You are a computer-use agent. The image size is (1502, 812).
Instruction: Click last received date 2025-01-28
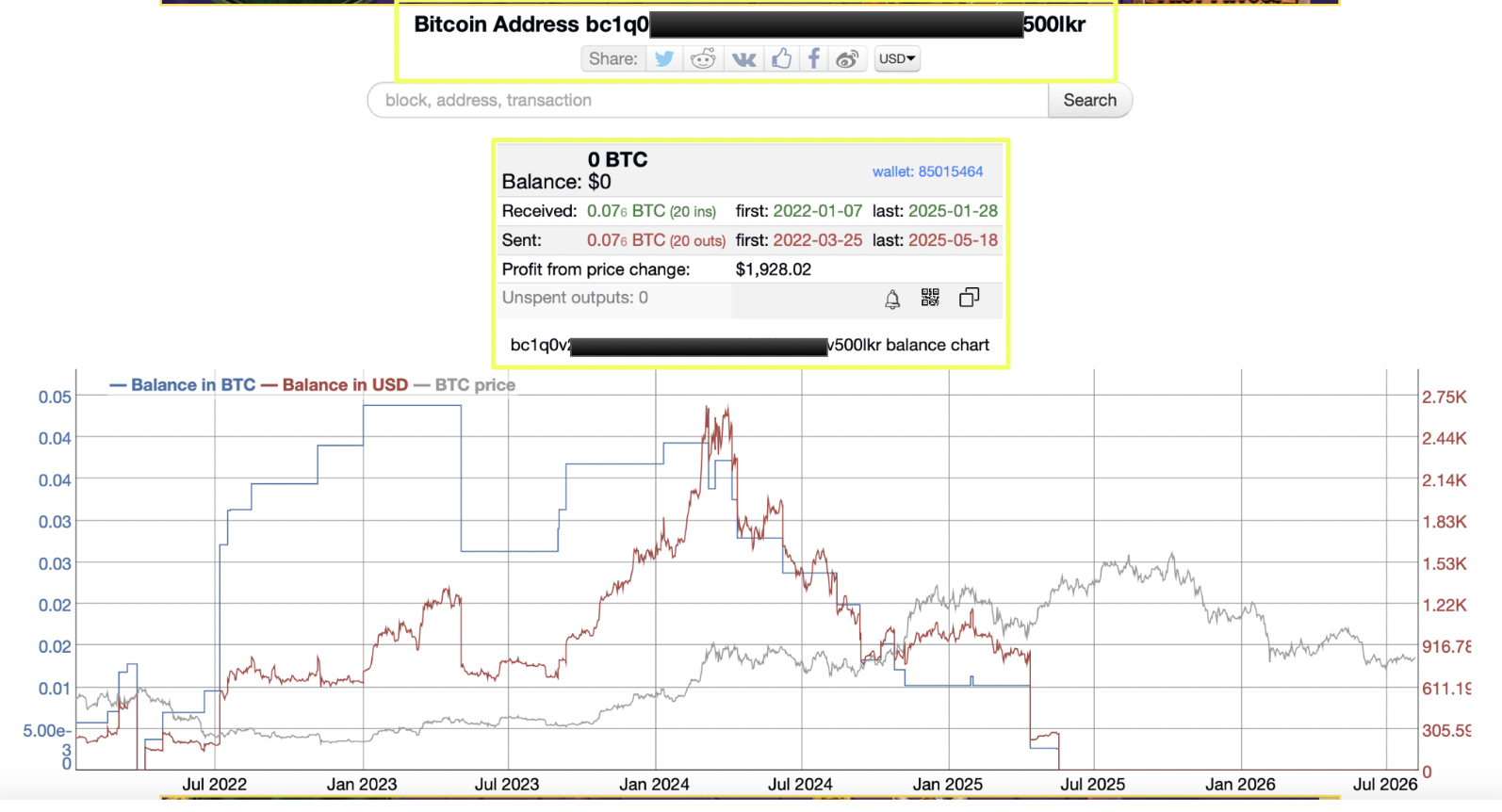click(953, 211)
